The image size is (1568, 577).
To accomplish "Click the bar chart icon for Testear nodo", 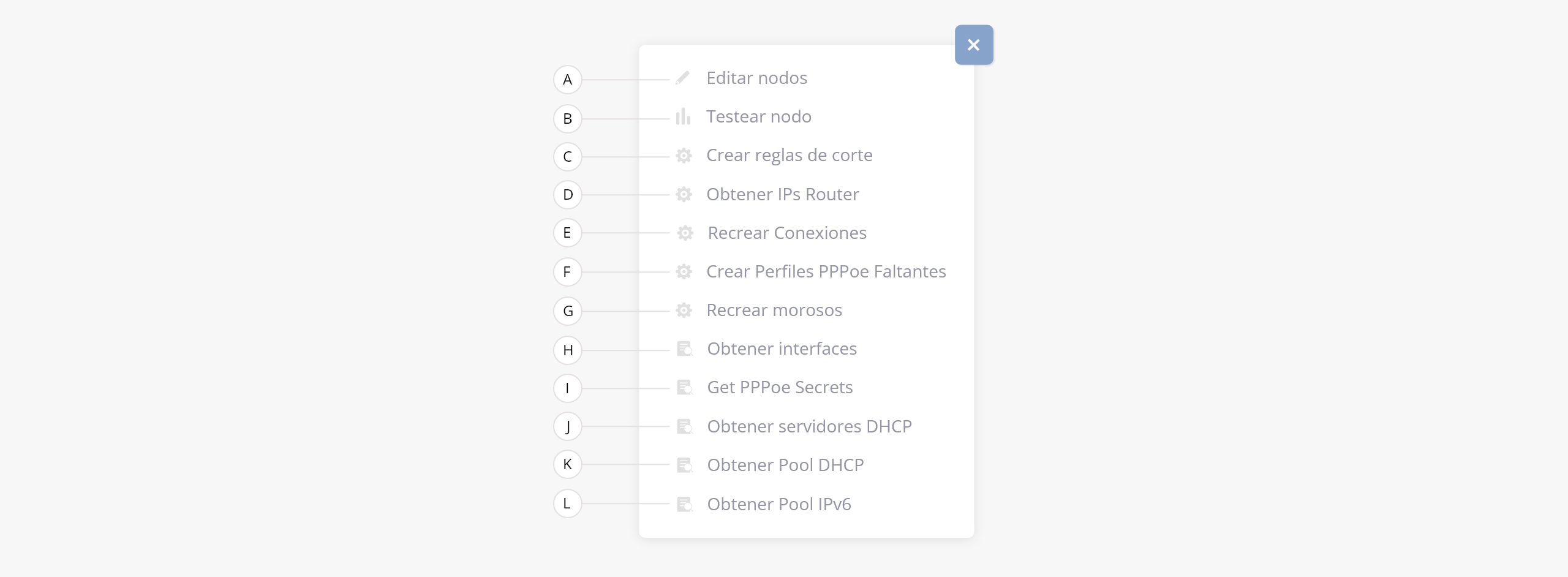I will [x=683, y=116].
